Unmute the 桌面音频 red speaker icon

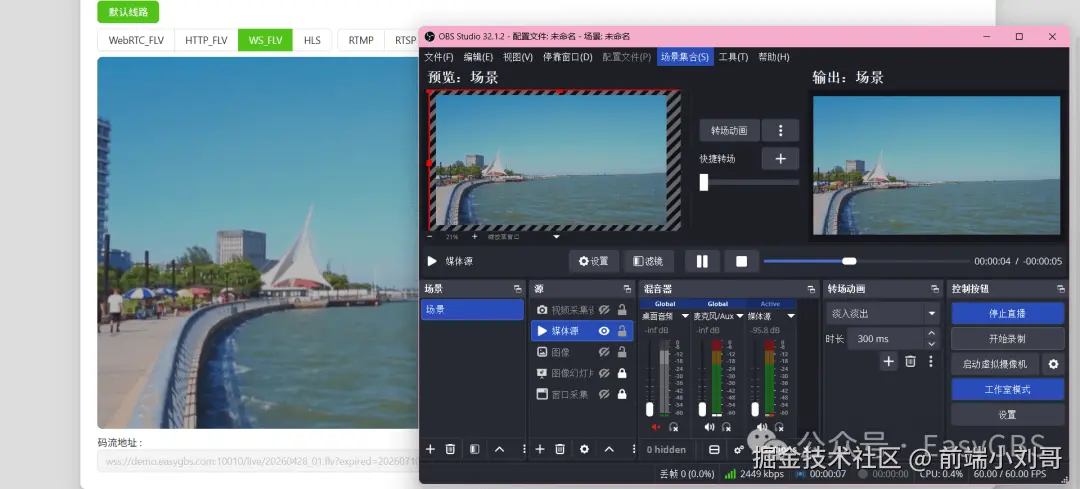pyautogui.click(x=656, y=427)
